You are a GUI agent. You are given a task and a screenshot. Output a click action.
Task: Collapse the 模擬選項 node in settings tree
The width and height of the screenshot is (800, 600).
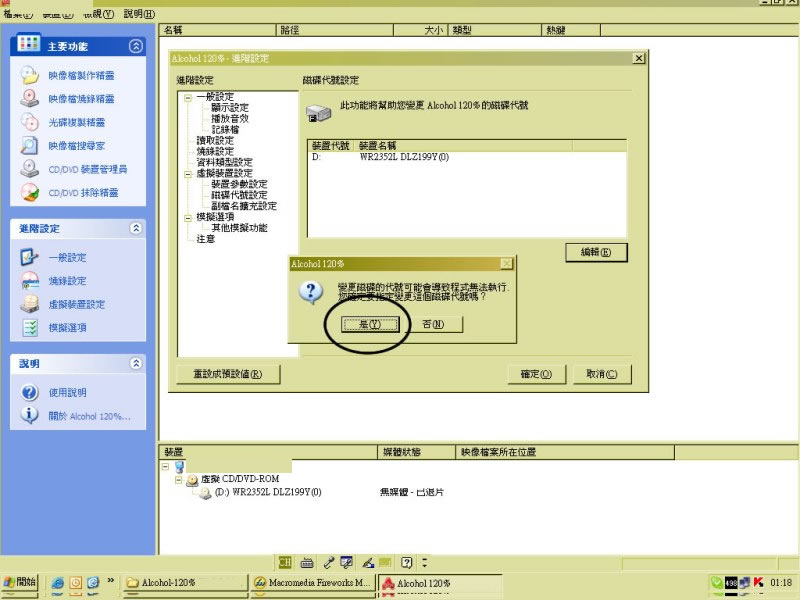click(x=188, y=218)
